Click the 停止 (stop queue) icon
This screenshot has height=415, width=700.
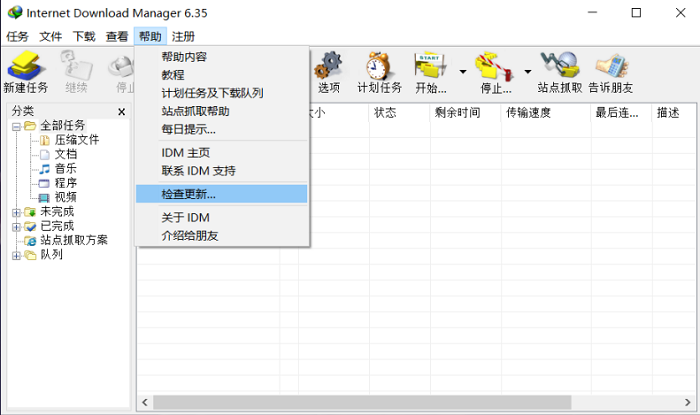(494, 67)
